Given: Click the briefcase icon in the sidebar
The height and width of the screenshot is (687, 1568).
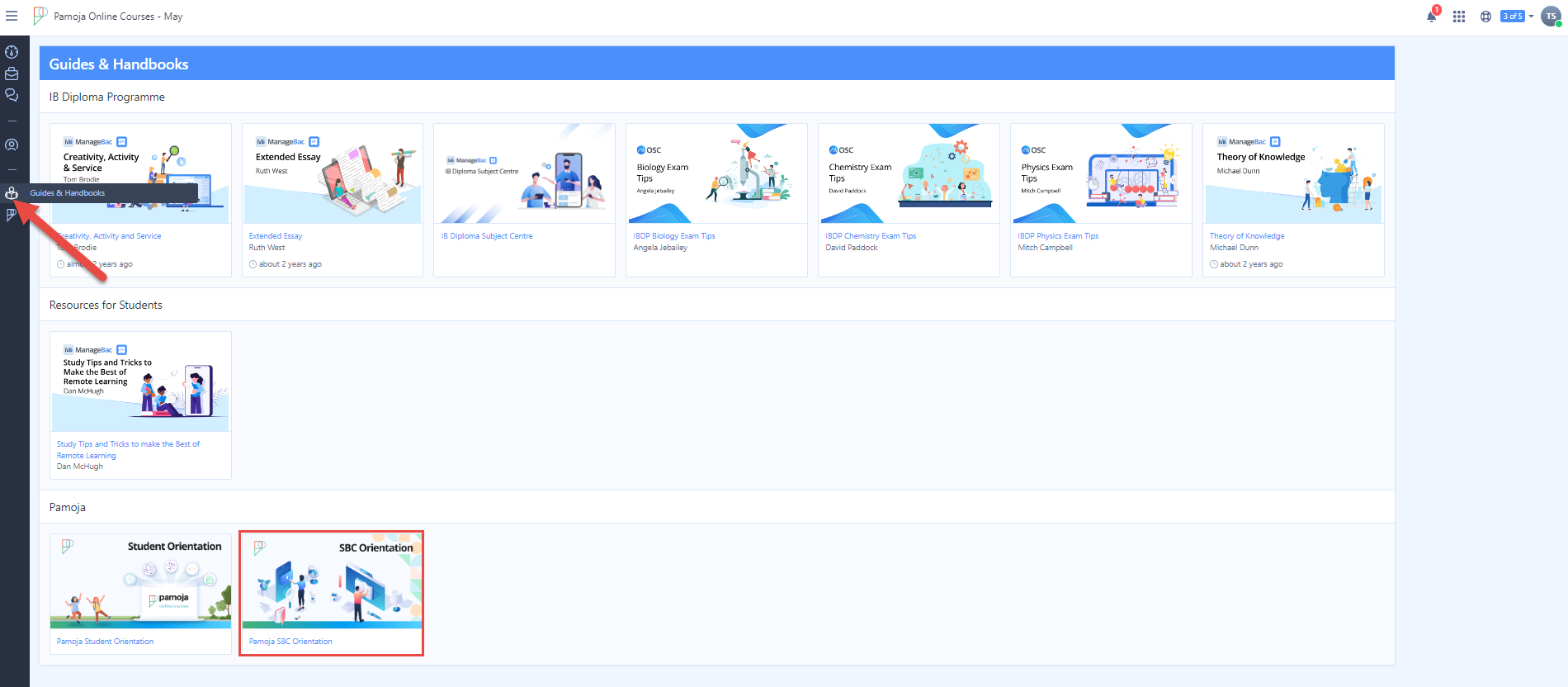Looking at the screenshot, I should [12, 73].
